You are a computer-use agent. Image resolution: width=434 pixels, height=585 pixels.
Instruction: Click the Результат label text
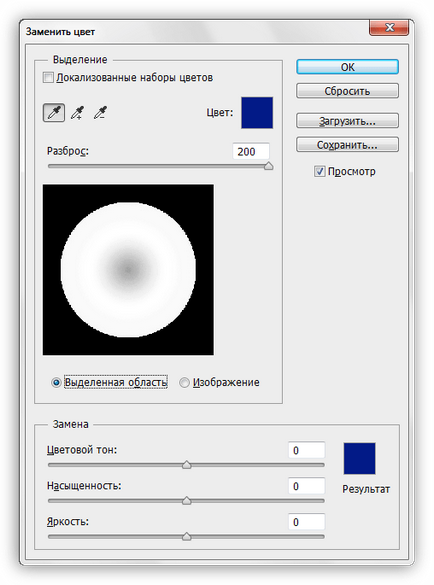366,489
